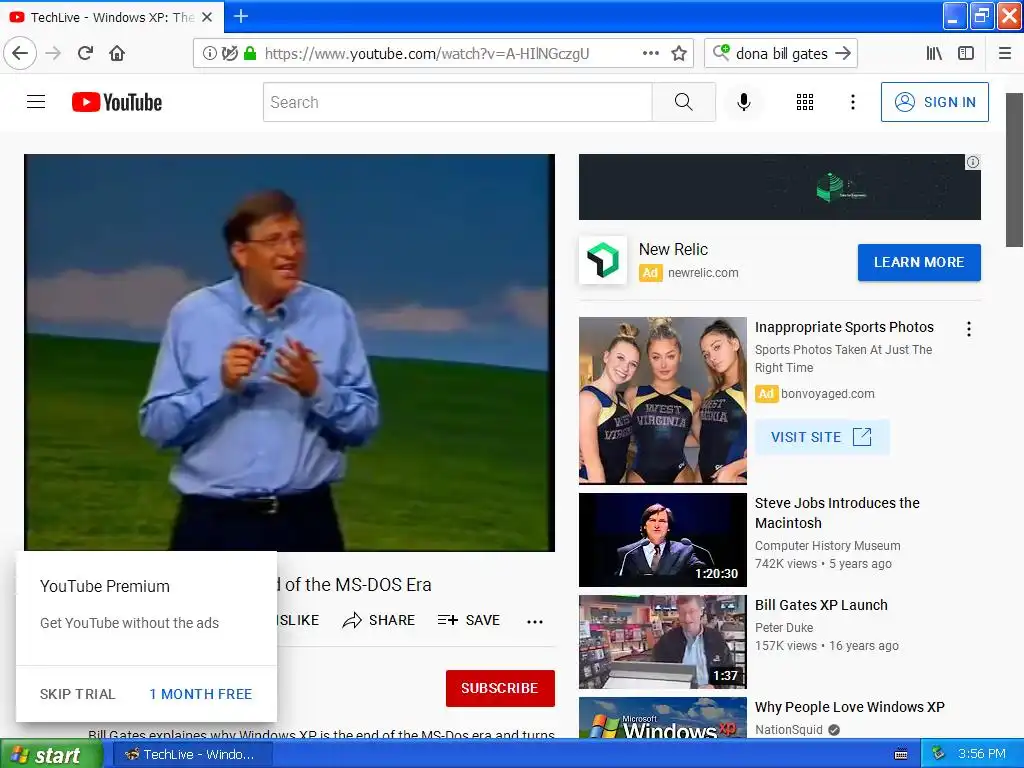
Task: Start voice search with microphone
Action: [743, 102]
